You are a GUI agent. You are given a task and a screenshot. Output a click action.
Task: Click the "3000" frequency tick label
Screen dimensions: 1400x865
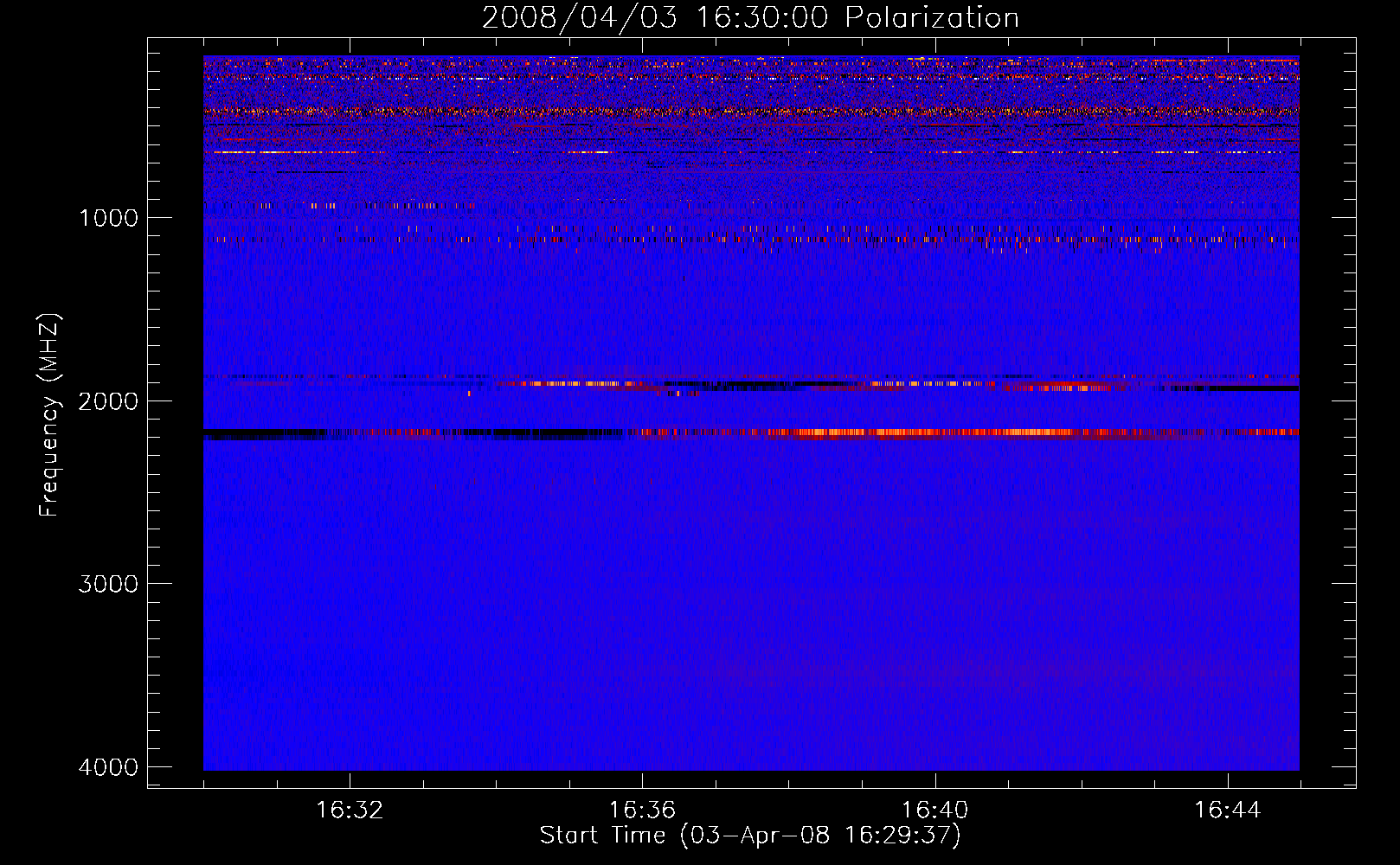[x=108, y=584]
